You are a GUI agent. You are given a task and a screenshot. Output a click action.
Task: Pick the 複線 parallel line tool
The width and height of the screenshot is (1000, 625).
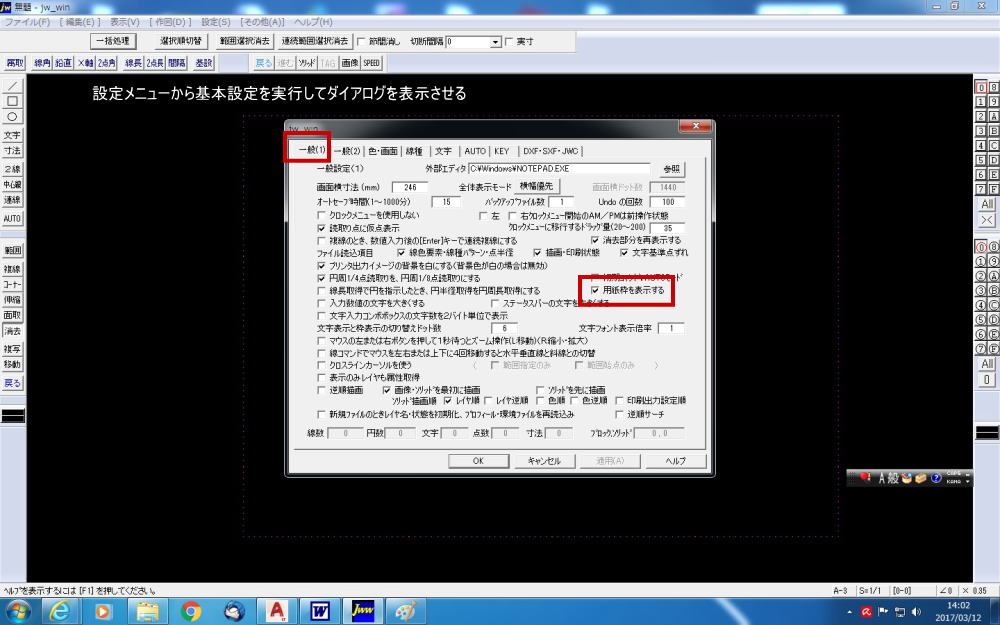[12, 269]
